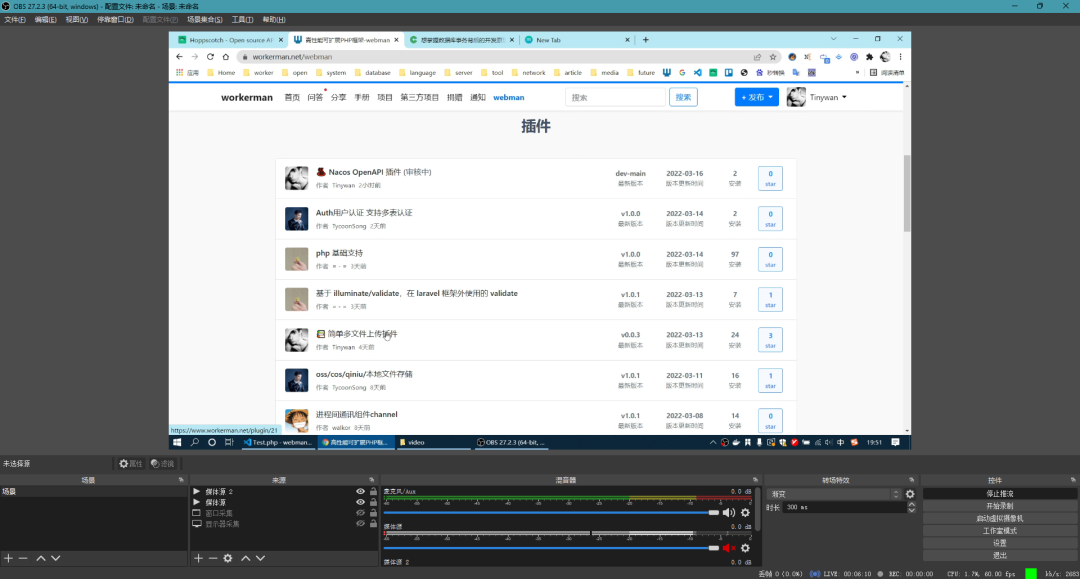Click the 麦克风/Aux volume slider
This screenshot has height=579, width=1080.
tap(550, 513)
